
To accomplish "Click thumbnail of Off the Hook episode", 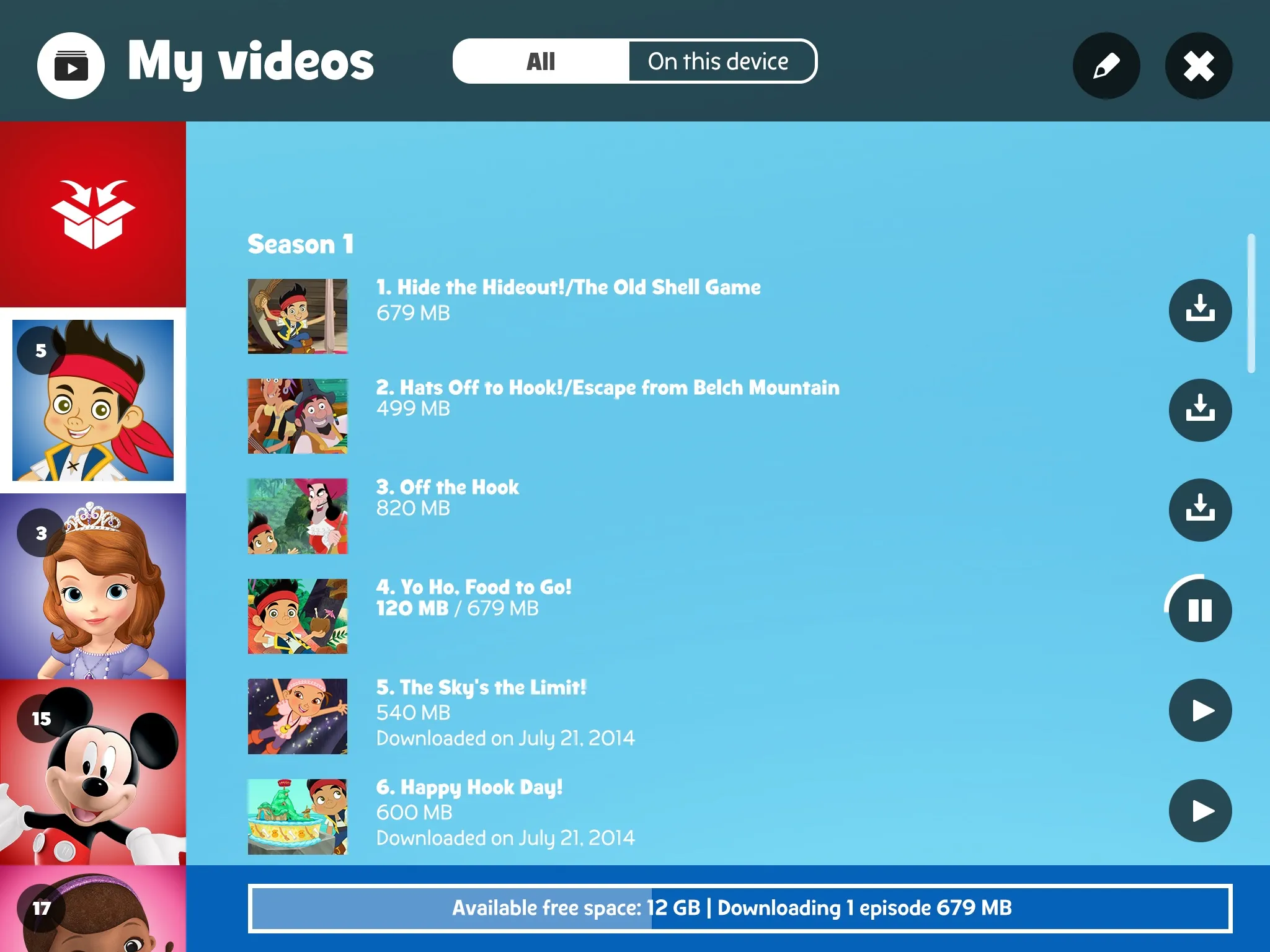I will click(x=298, y=516).
